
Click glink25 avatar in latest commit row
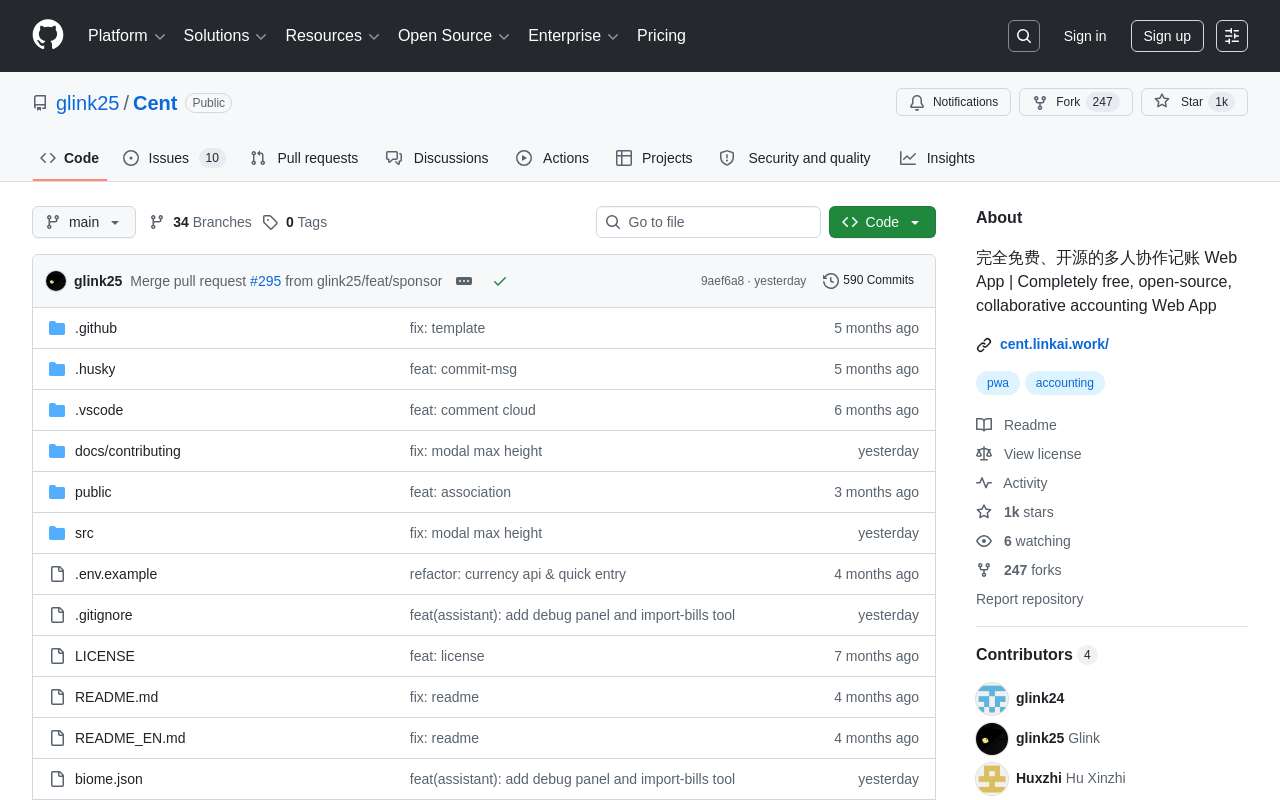[x=56, y=281]
